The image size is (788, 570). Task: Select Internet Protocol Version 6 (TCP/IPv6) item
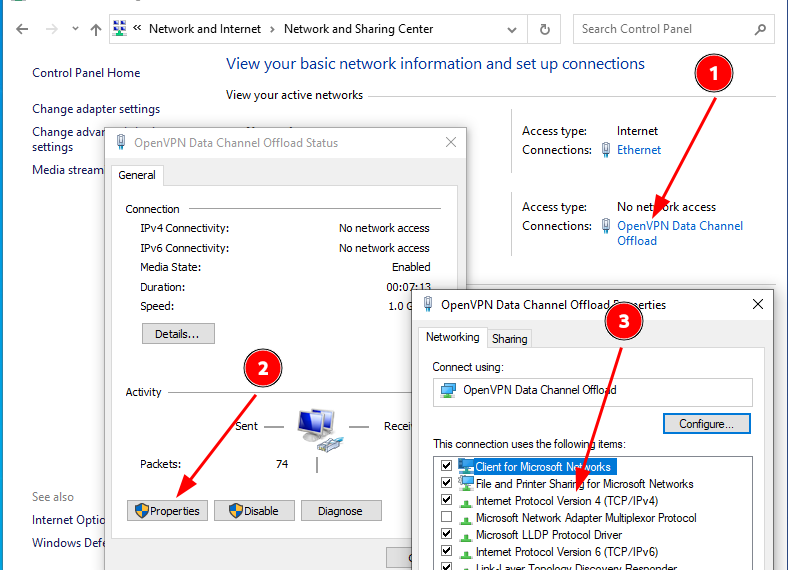pyautogui.click(x=566, y=552)
